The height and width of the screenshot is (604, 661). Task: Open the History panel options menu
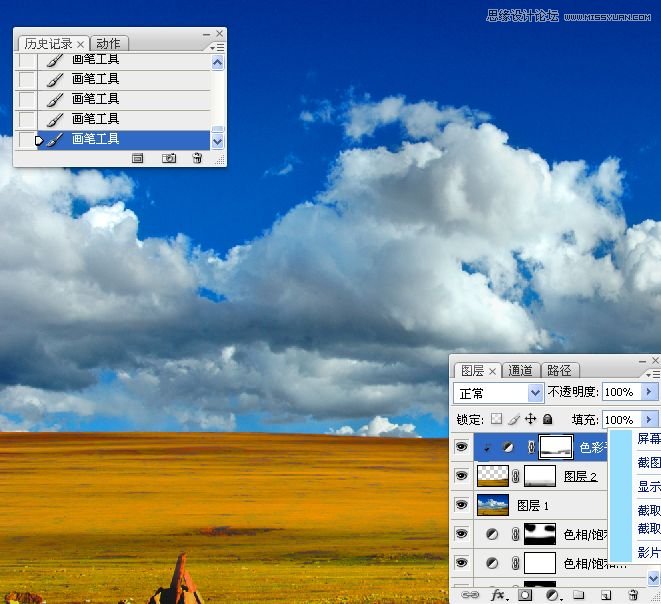point(216,47)
